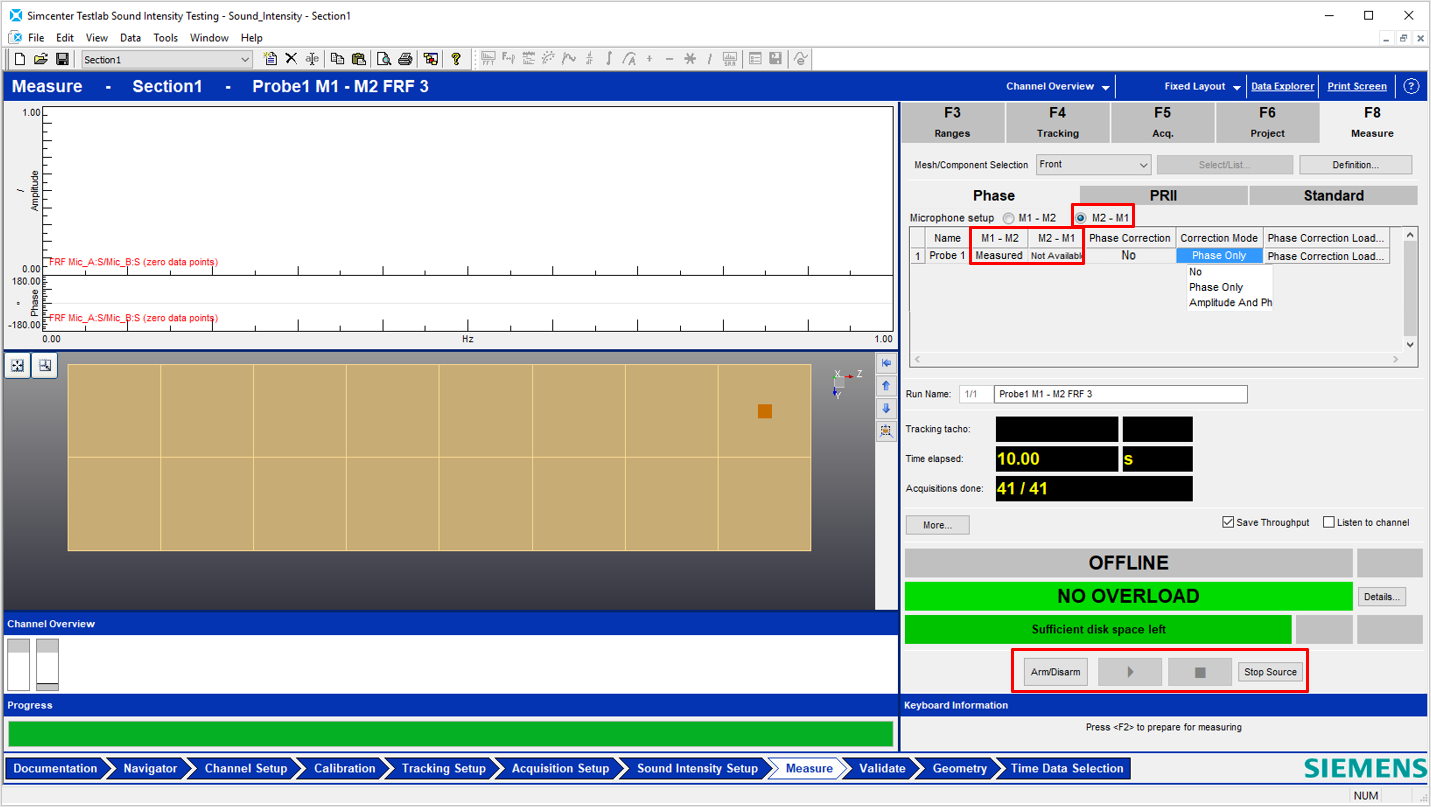1431x807 pixels.
Task: Click the fit-all view icon in geometry
Action: pyautogui.click(x=17, y=366)
